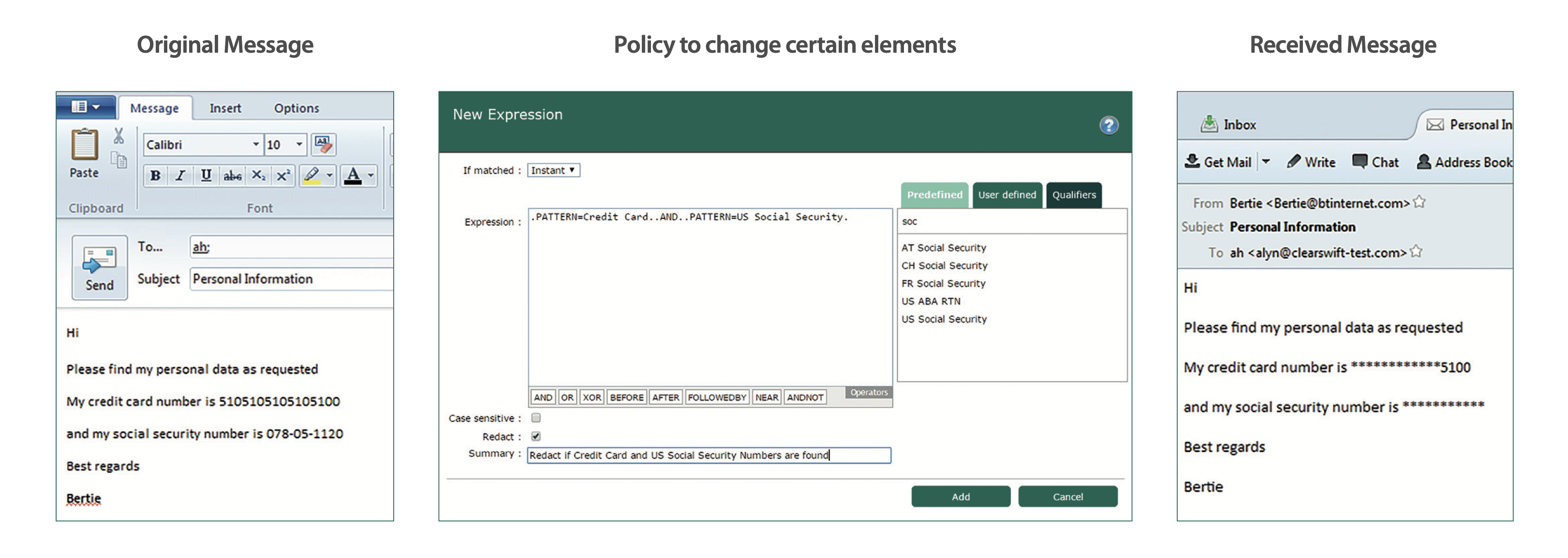Viewport: 1568px width, 558px height.
Task: Expand the Get Mail dropdown arrow
Action: (1266, 162)
